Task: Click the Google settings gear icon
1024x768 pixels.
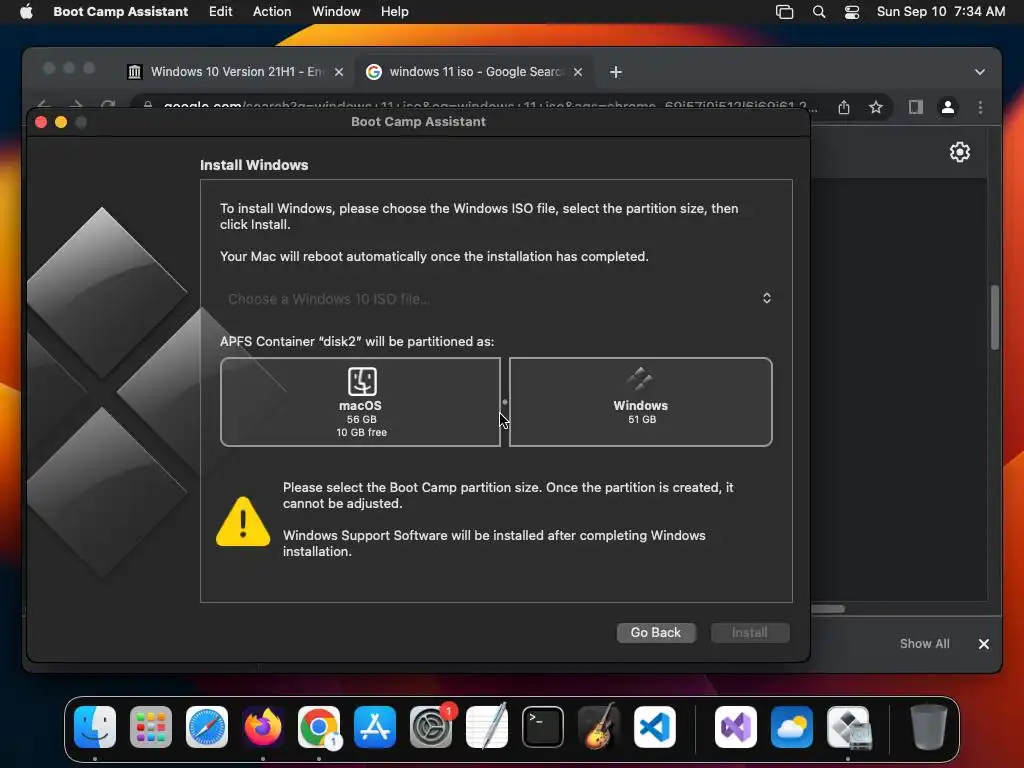Action: coord(959,152)
